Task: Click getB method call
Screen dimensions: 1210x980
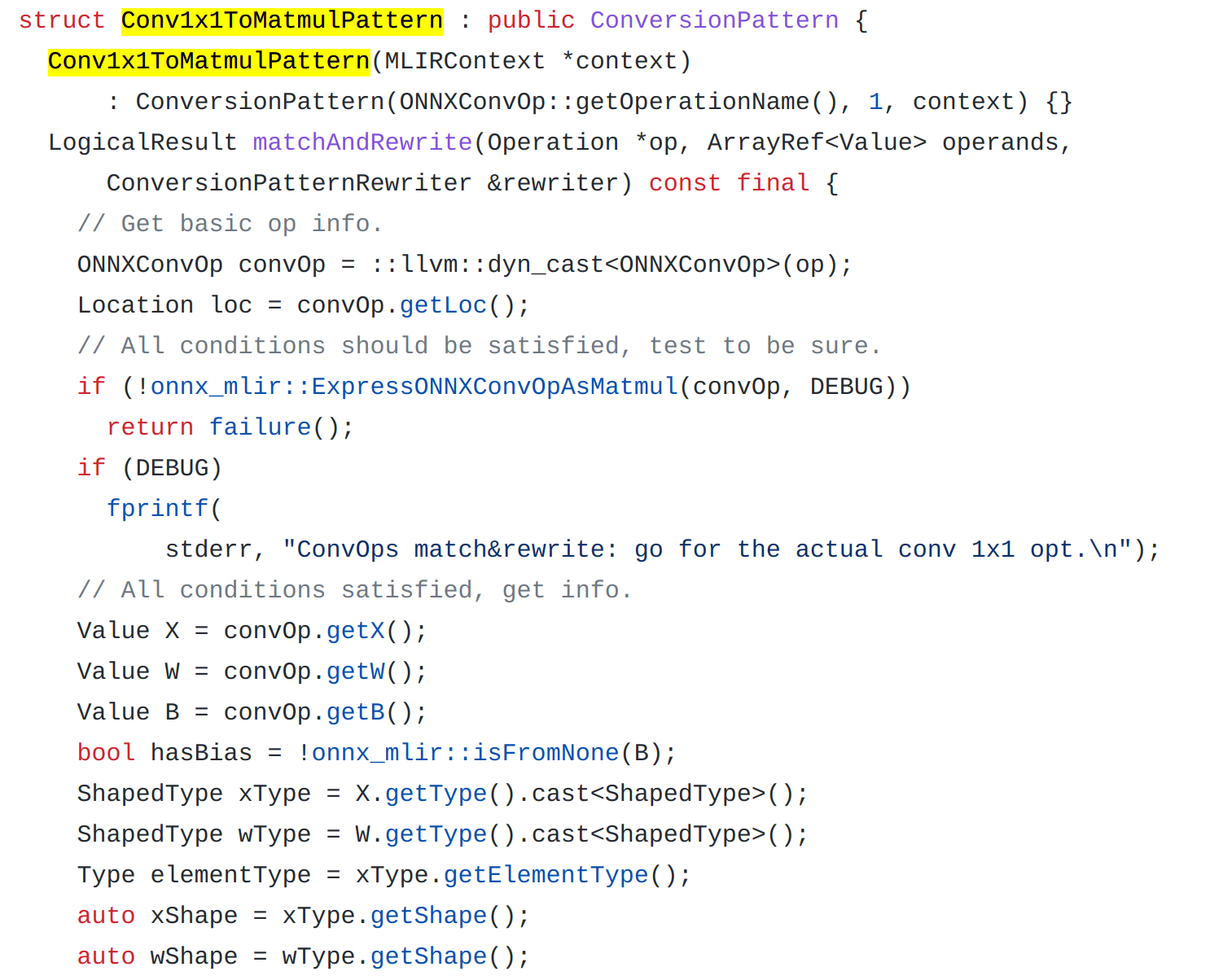Action: pyautogui.click(x=355, y=712)
